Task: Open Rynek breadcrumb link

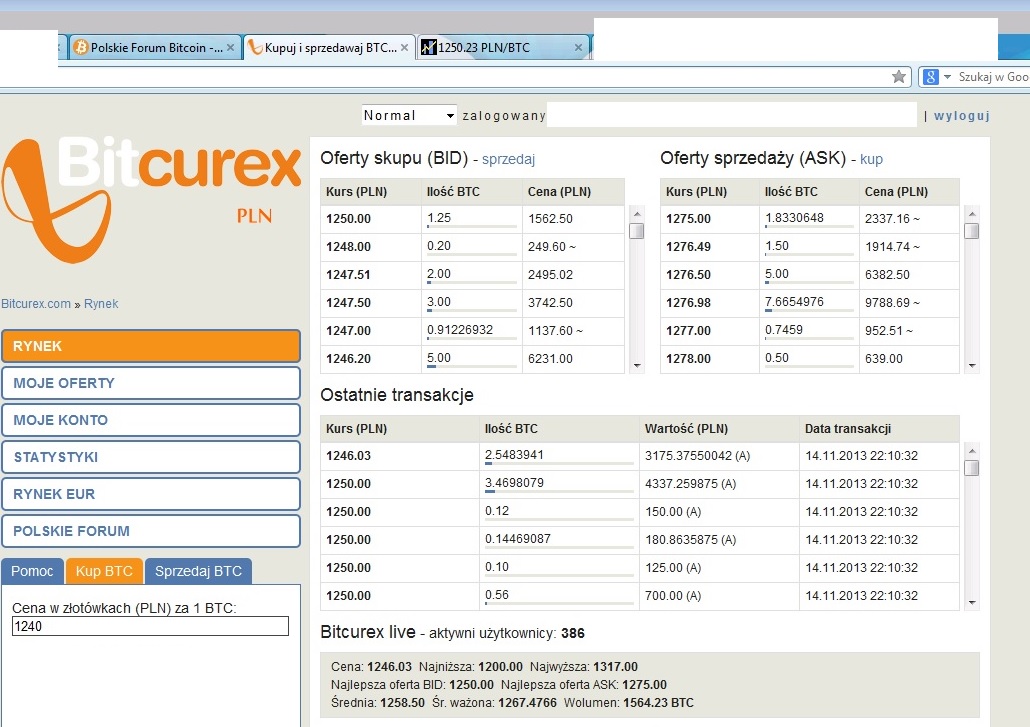Action: 101,303
